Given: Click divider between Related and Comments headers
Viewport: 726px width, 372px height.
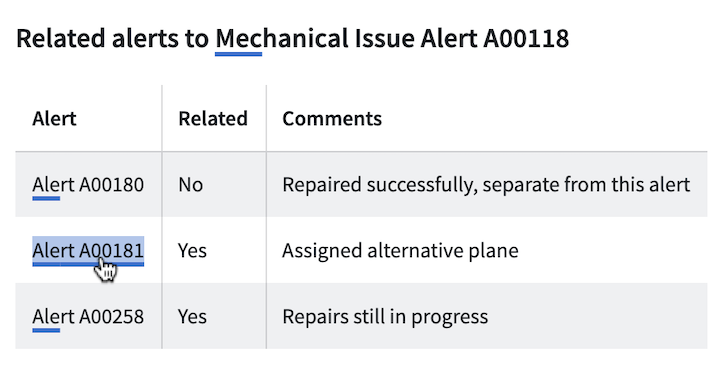Looking at the screenshot, I should [x=266, y=118].
